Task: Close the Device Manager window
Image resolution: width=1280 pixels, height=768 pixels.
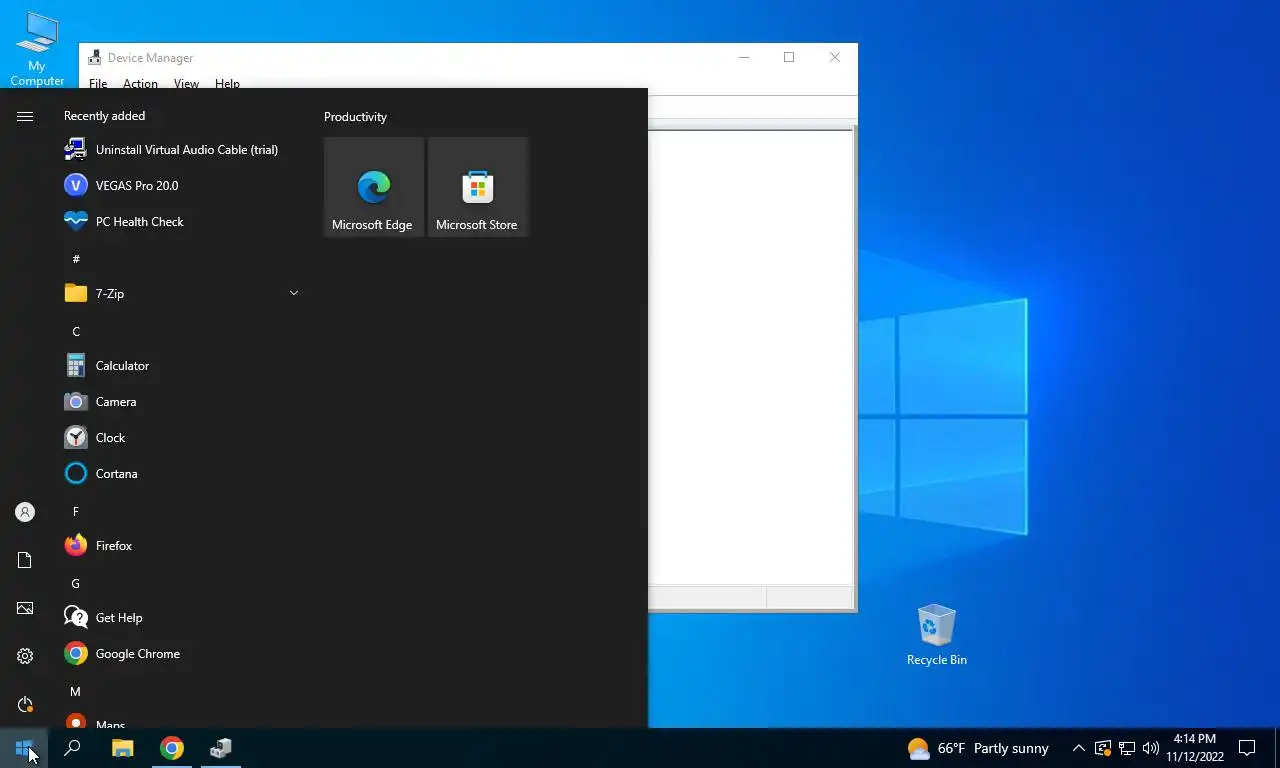Action: point(835,57)
